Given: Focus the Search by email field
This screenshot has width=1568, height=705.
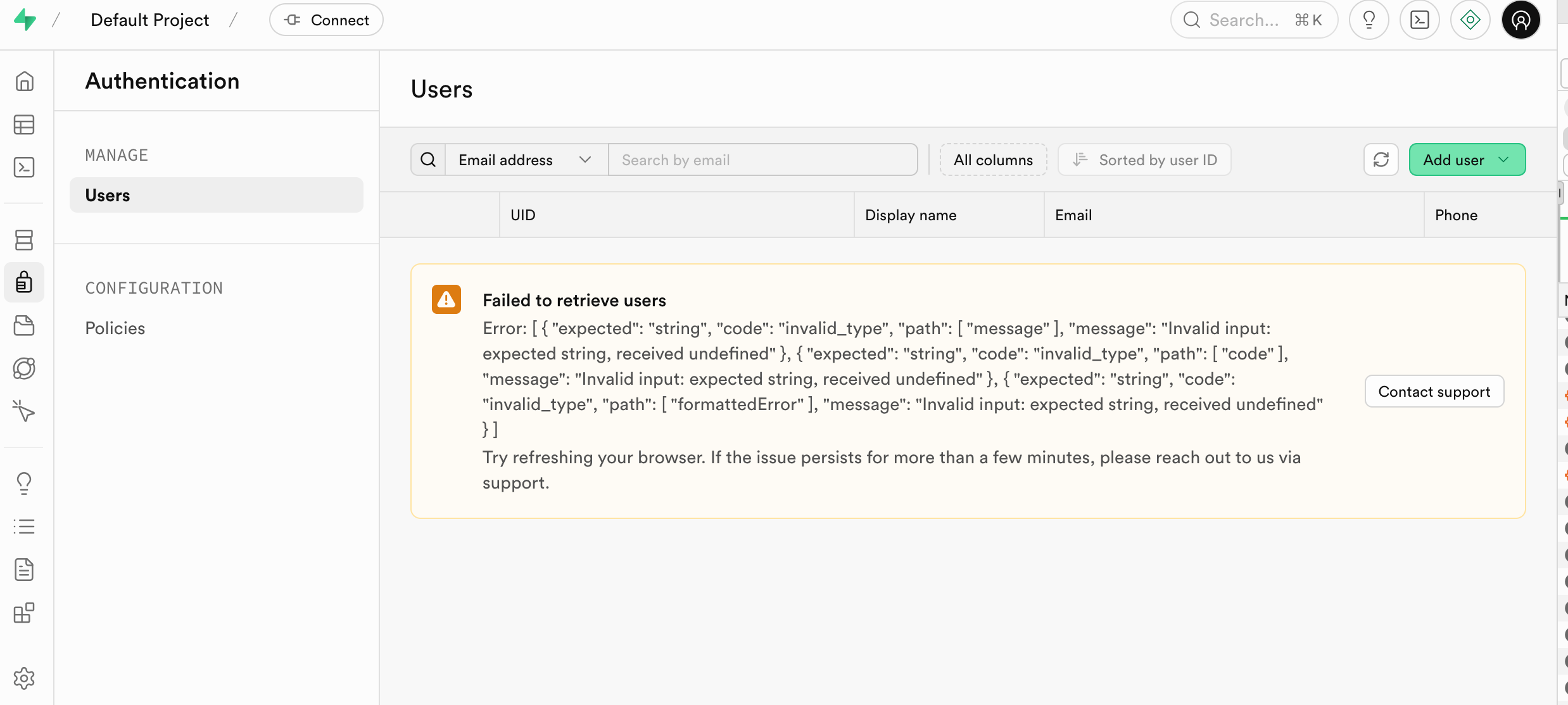Looking at the screenshot, I should (762, 159).
